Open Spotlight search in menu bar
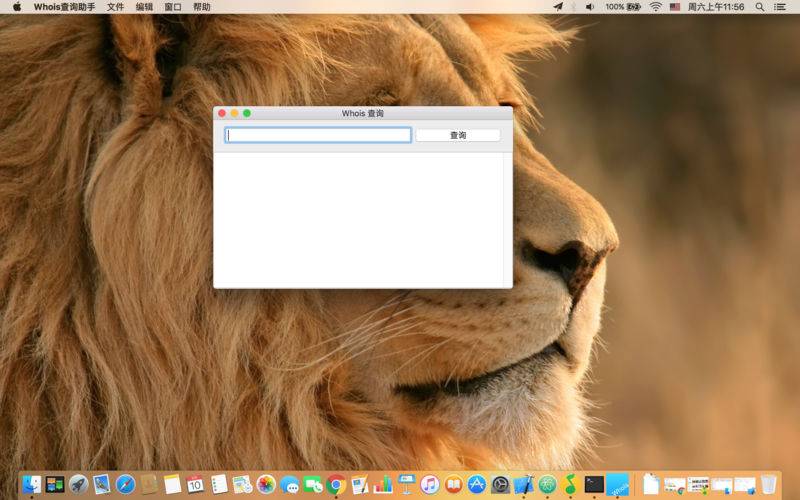800x500 pixels. click(760, 7)
